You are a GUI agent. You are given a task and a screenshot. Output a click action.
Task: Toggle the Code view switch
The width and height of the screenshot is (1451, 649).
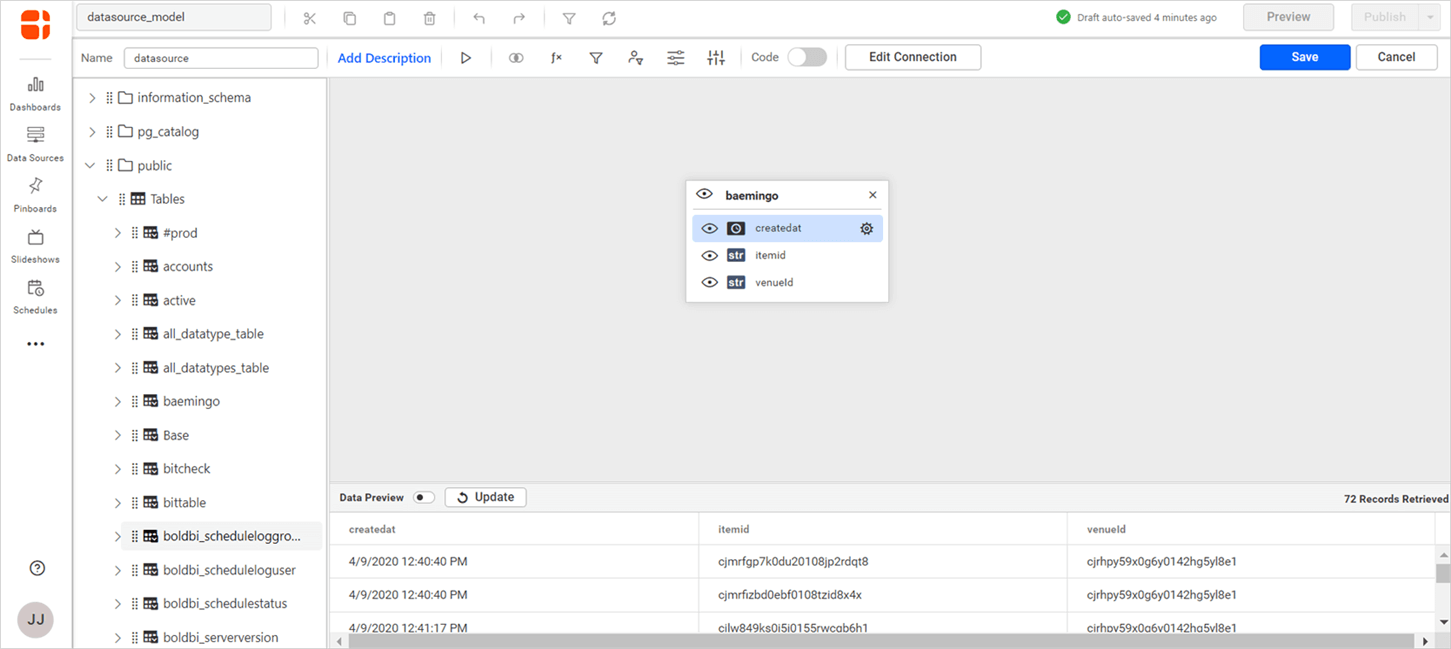pyautogui.click(x=807, y=57)
